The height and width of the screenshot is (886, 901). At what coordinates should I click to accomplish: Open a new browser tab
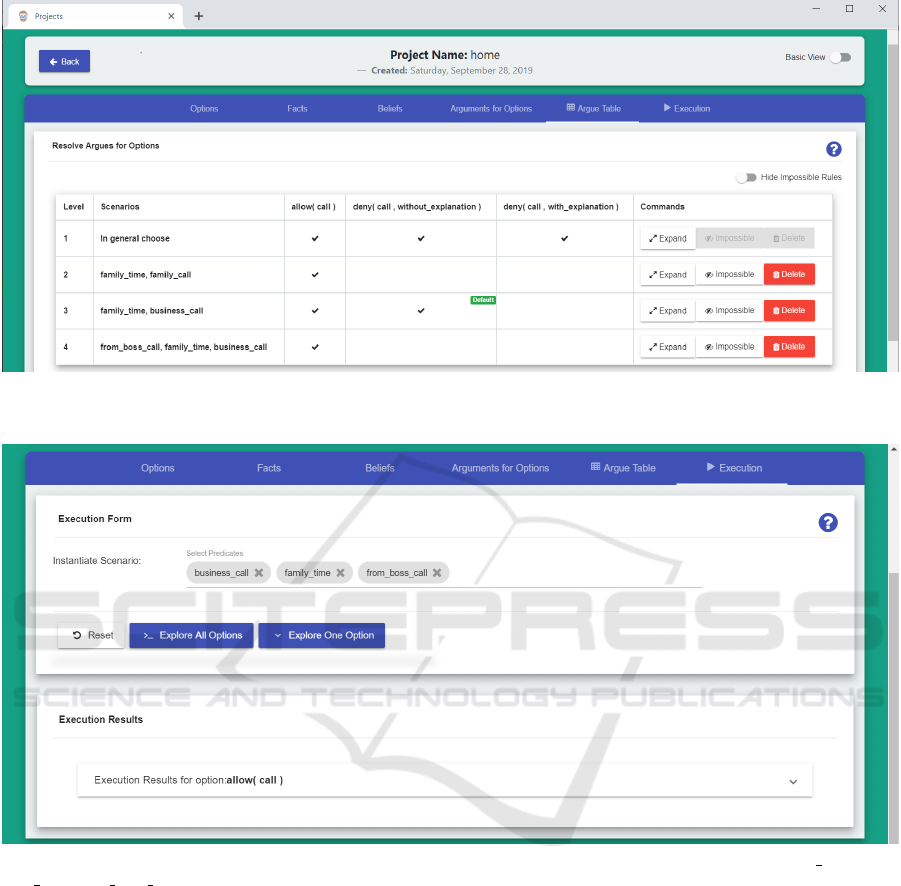point(198,16)
